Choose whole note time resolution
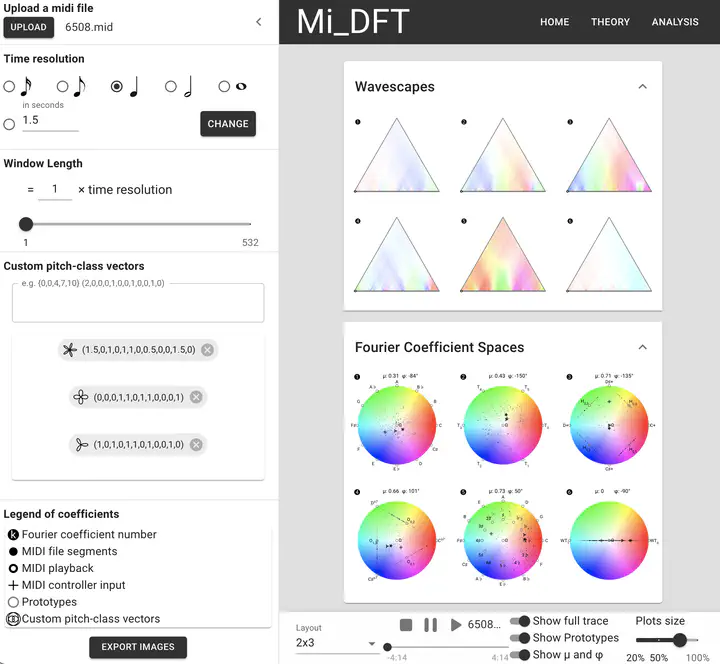 pyautogui.click(x=224, y=87)
